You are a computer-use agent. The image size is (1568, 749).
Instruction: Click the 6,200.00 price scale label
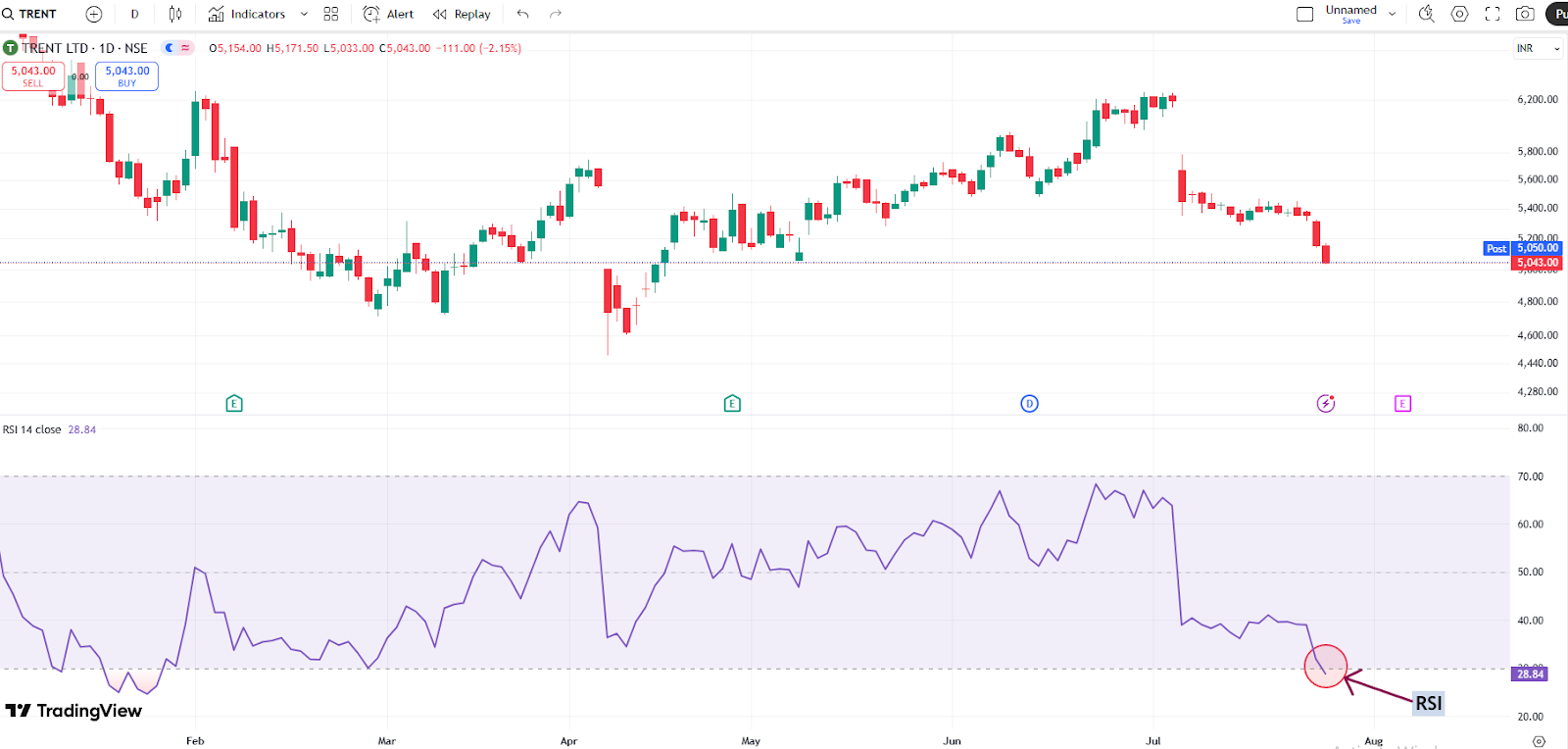pos(1538,99)
